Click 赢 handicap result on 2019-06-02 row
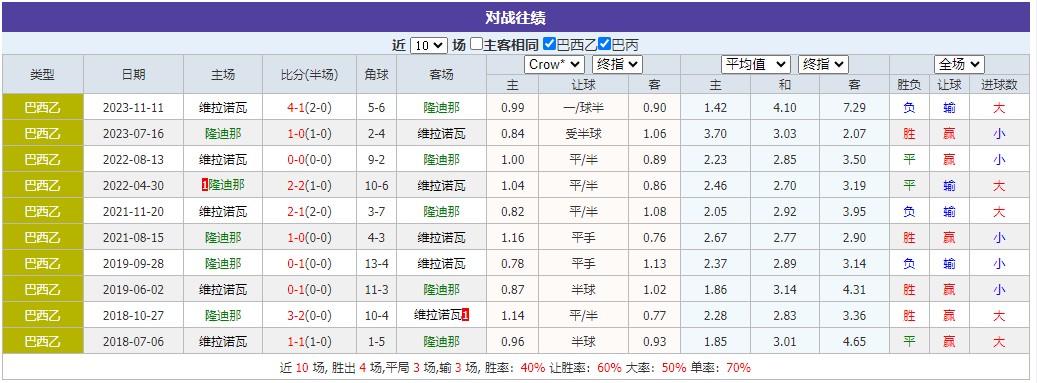This screenshot has height=383, width=1037. pyautogui.click(x=949, y=290)
